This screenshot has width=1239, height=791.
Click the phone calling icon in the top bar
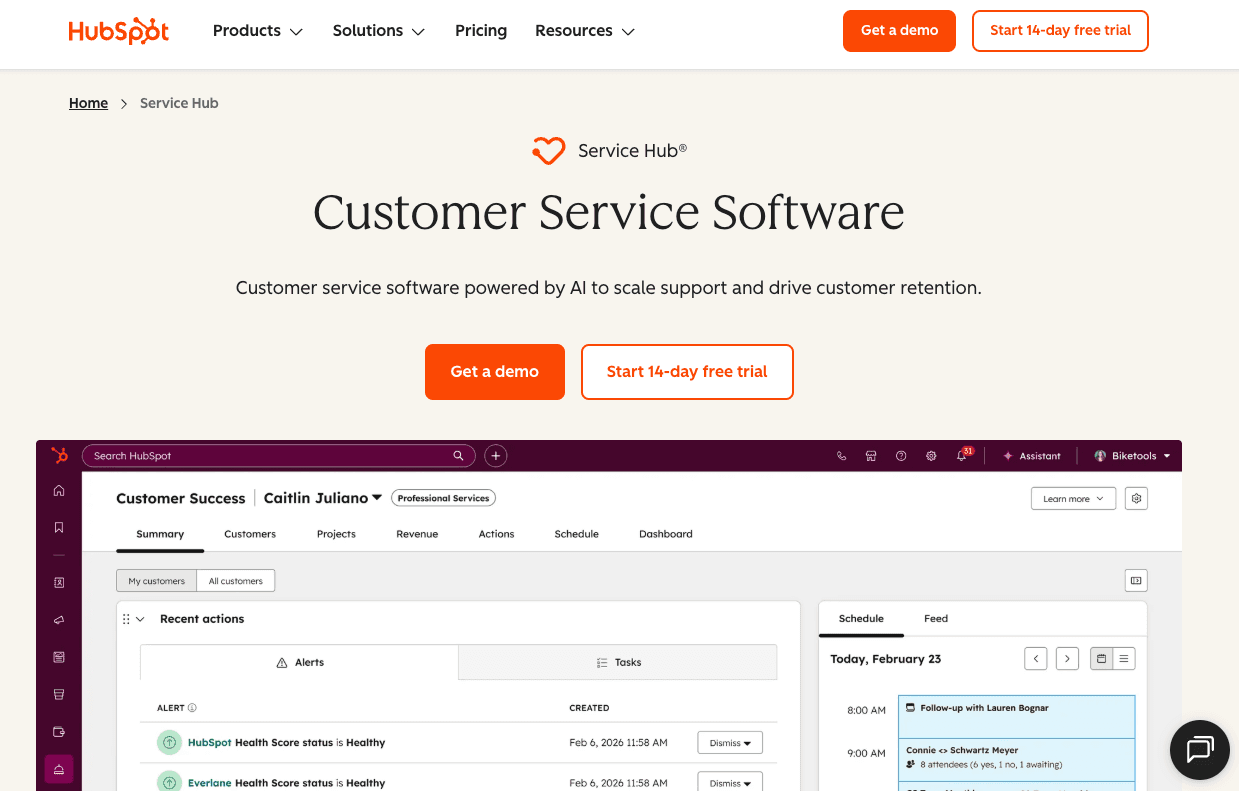pyautogui.click(x=841, y=456)
